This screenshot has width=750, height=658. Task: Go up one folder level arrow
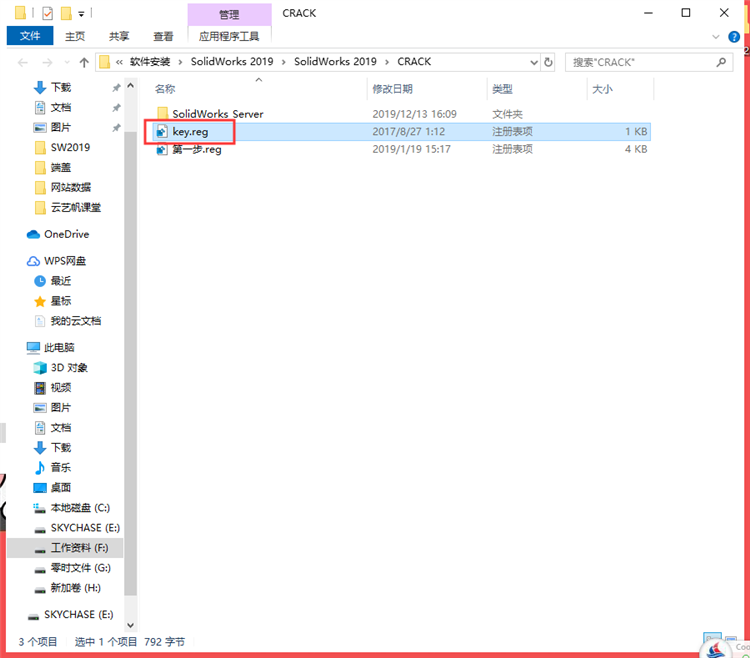pyautogui.click(x=84, y=62)
